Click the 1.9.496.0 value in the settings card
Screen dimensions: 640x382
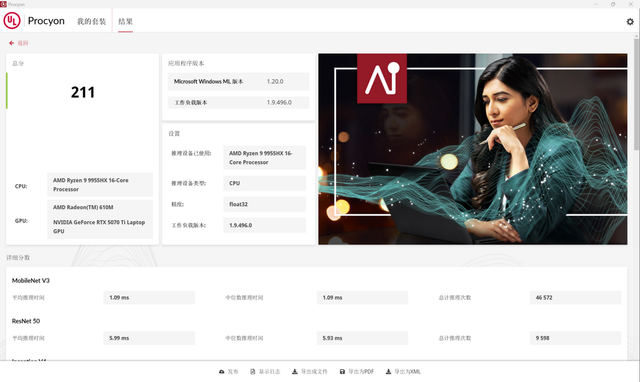[264, 225]
